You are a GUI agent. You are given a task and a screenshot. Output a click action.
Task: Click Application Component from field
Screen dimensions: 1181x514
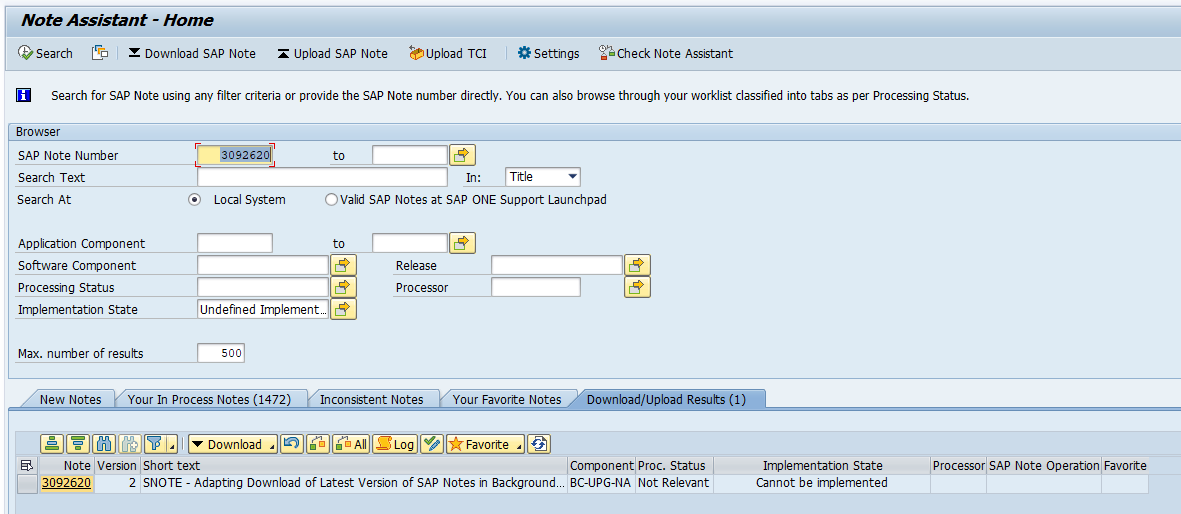(235, 243)
